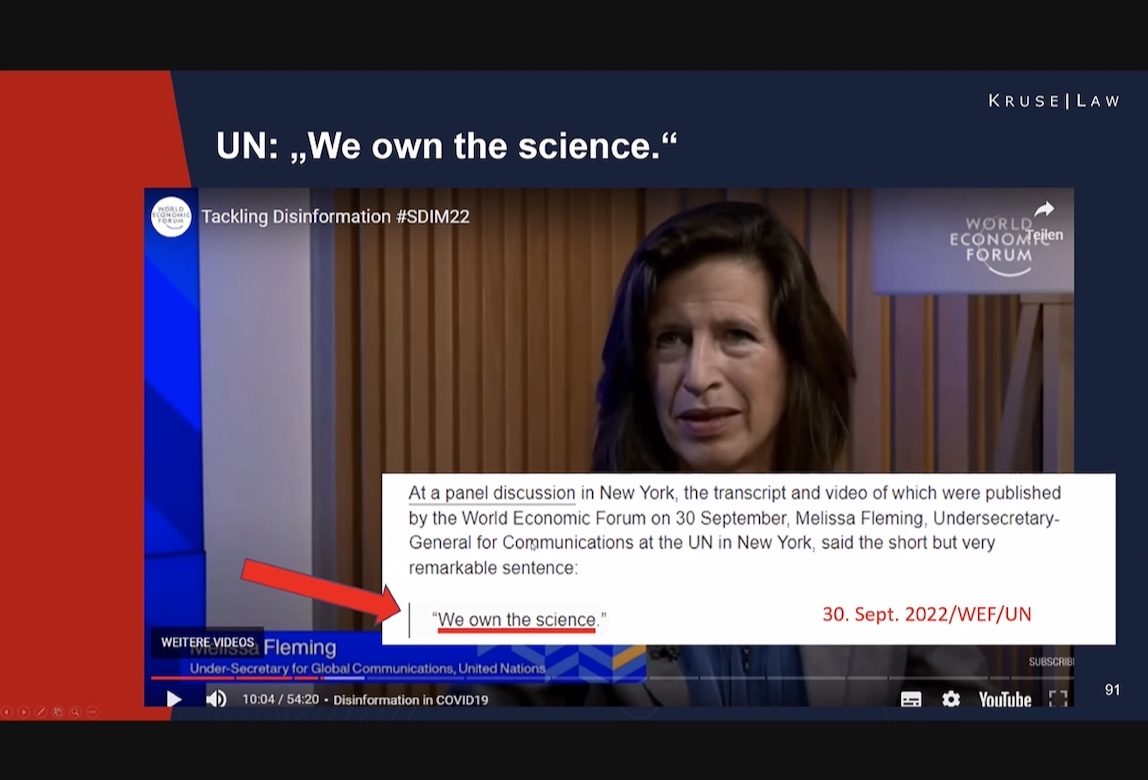1148x780 pixels.
Task: Click the Teilen share arrow icon
Action: (x=1044, y=210)
